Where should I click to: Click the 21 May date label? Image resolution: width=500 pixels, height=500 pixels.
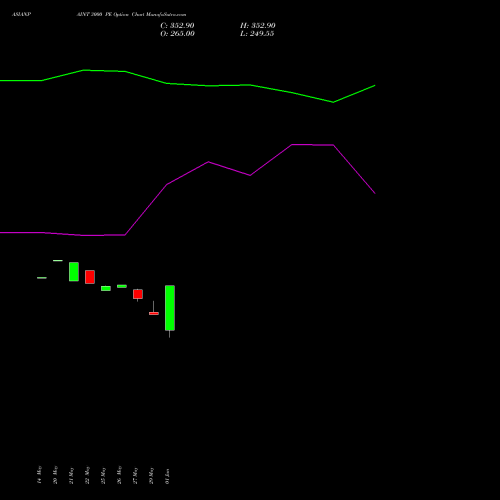tap(71, 476)
